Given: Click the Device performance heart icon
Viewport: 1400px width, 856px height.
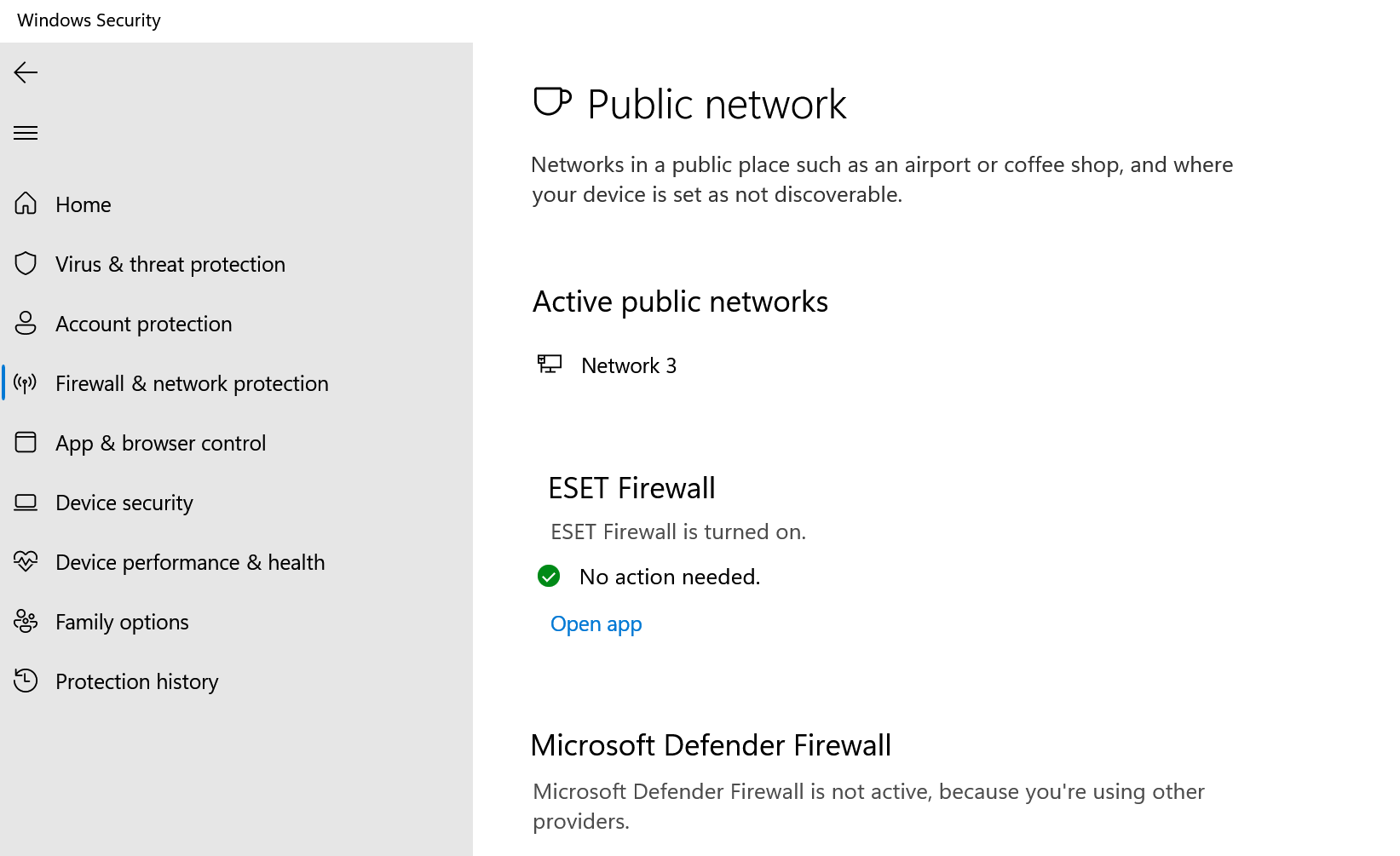Looking at the screenshot, I should (x=26, y=561).
